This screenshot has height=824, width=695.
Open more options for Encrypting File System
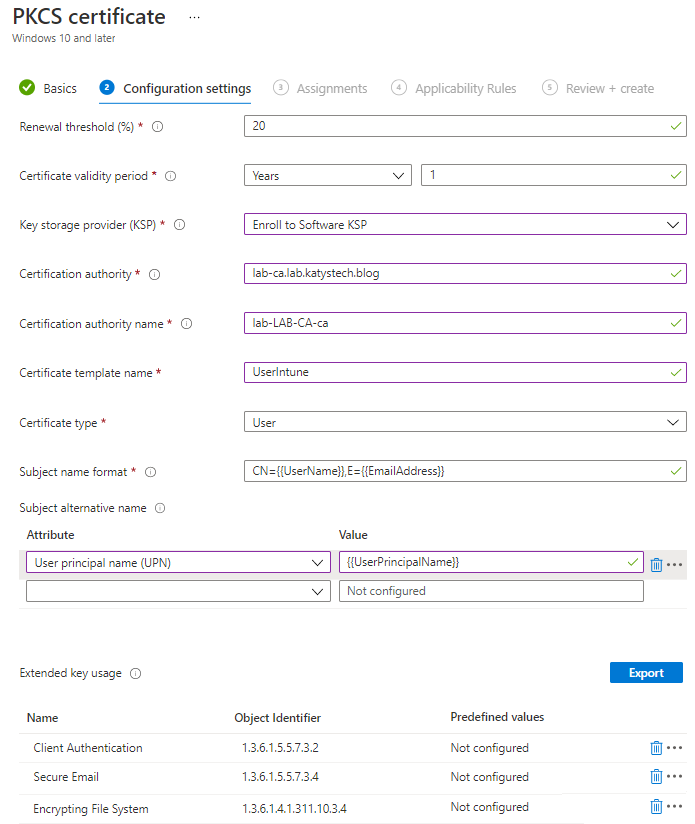click(x=675, y=807)
